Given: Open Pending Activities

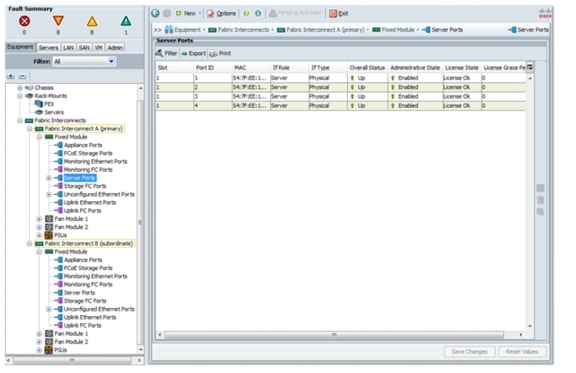Looking at the screenshot, I should [295, 13].
